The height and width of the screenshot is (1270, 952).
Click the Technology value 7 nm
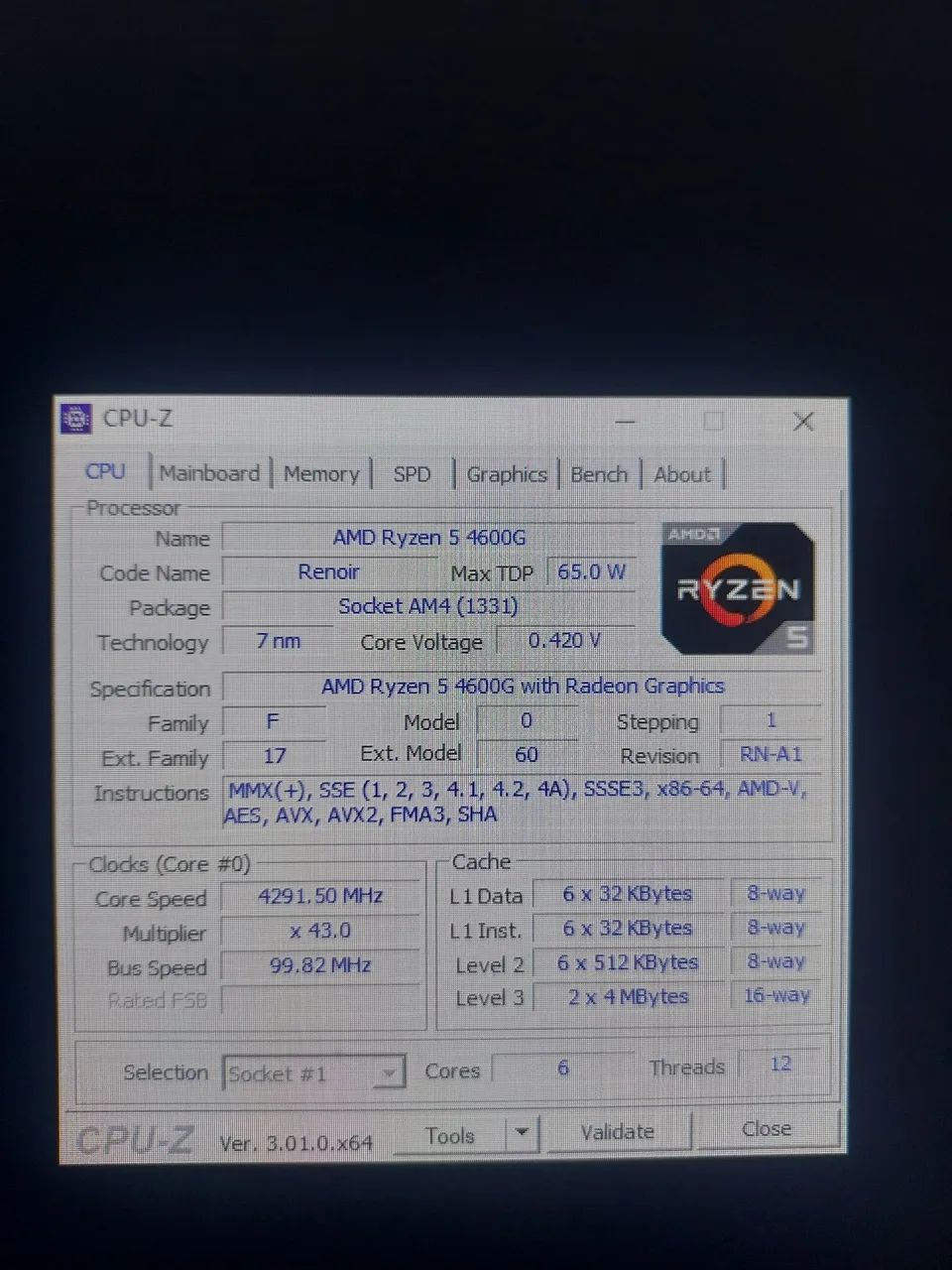tap(278, 641)
